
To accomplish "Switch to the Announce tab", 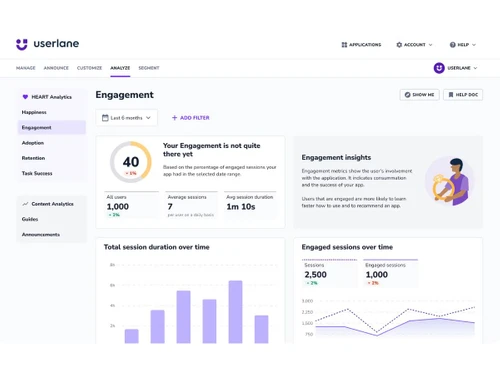I will click(x=56, y=68).
